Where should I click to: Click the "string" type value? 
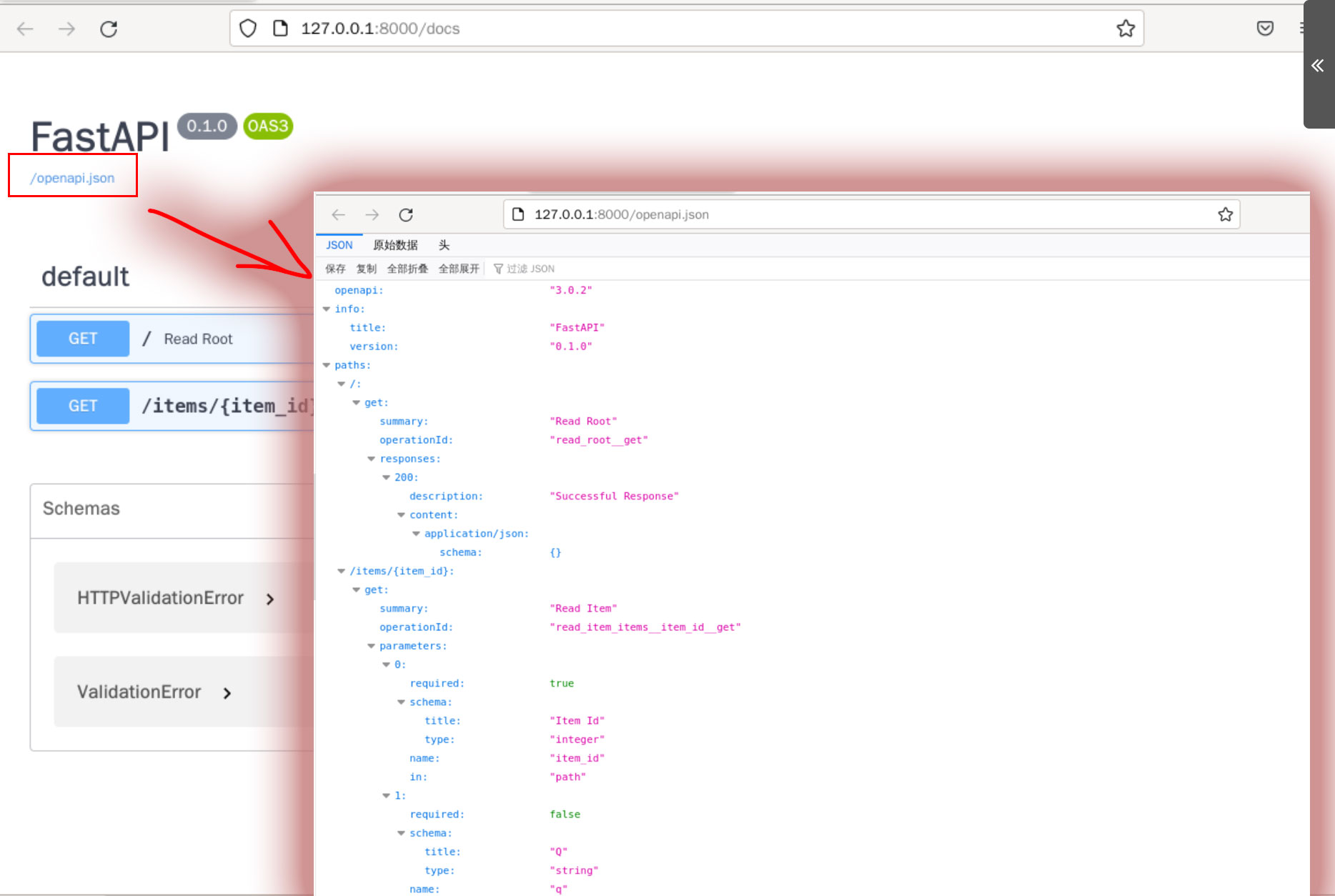[574, 870]
